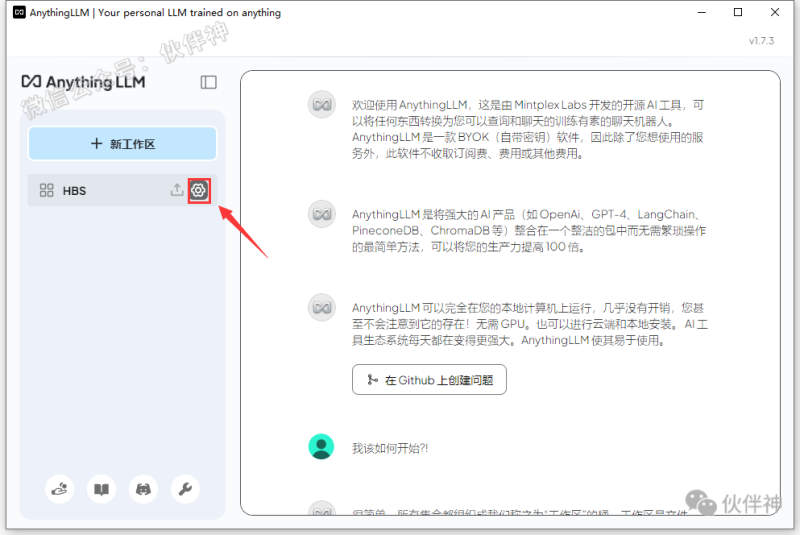This screenshot has height=535, width=800.
Task: Open the documentation book icon
Action: [x=101, y=489]
